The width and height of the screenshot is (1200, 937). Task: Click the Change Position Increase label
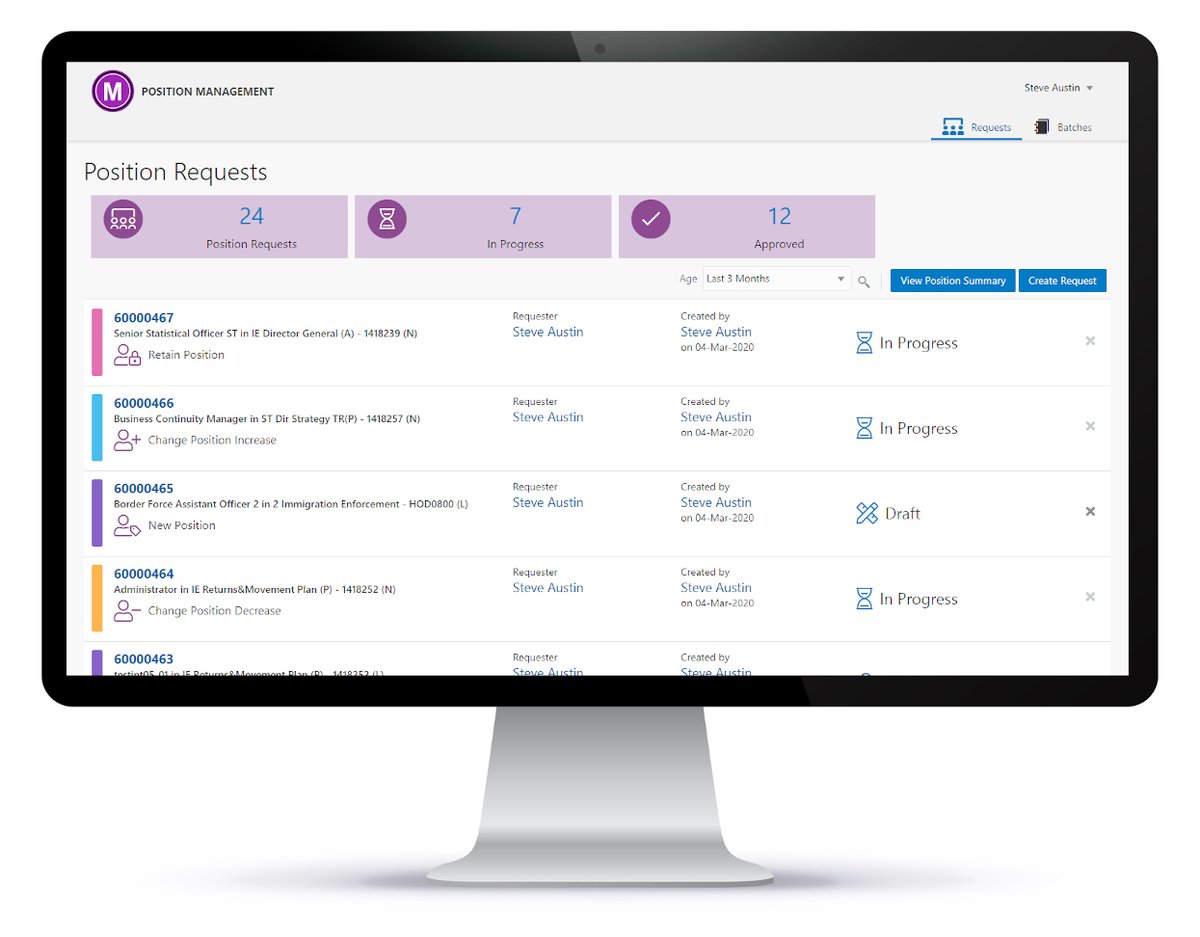tap(212, 440)
